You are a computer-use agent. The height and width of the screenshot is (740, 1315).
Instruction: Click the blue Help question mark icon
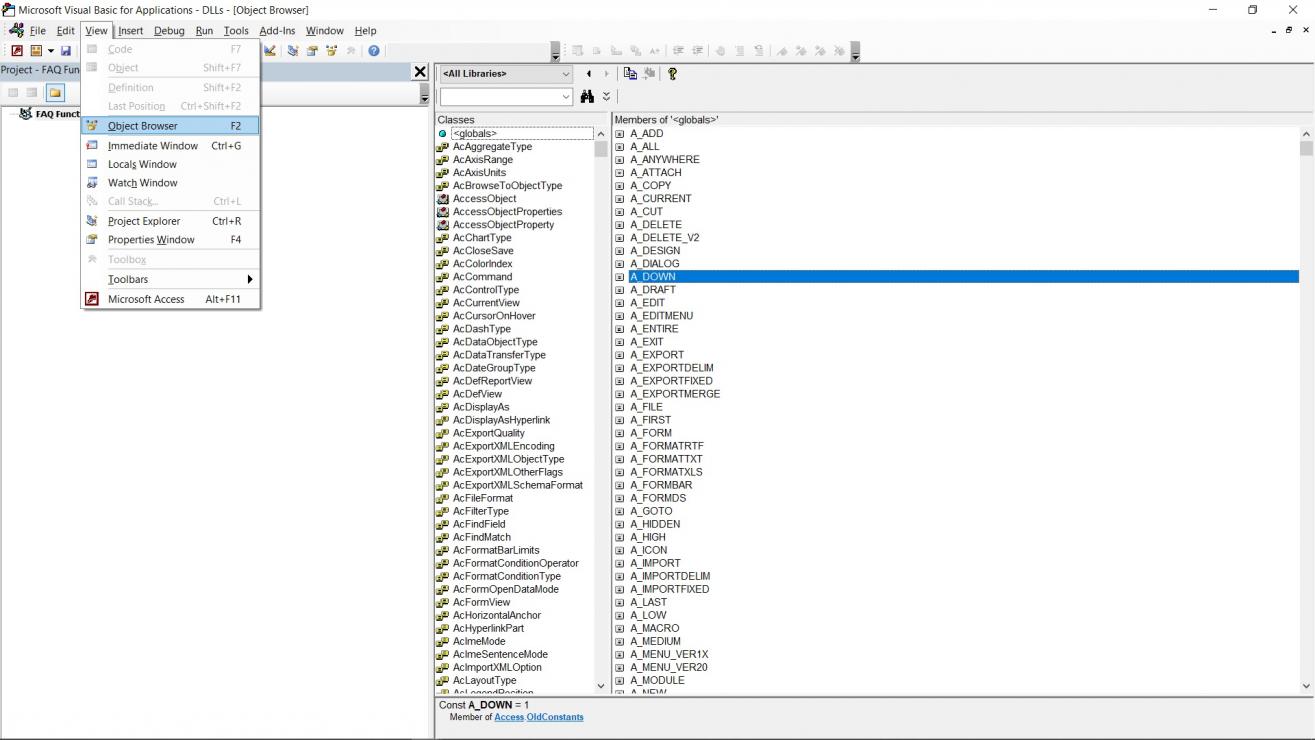pos(373,50)
